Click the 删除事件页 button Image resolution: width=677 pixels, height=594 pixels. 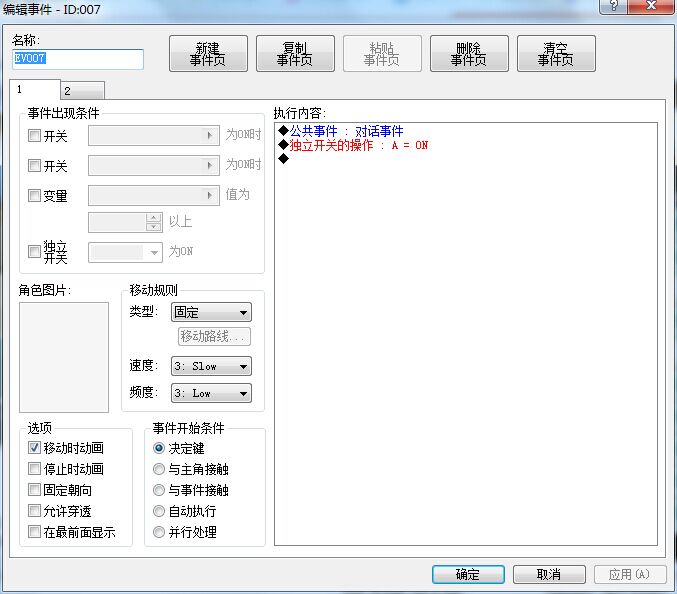(x=469, y=54)
